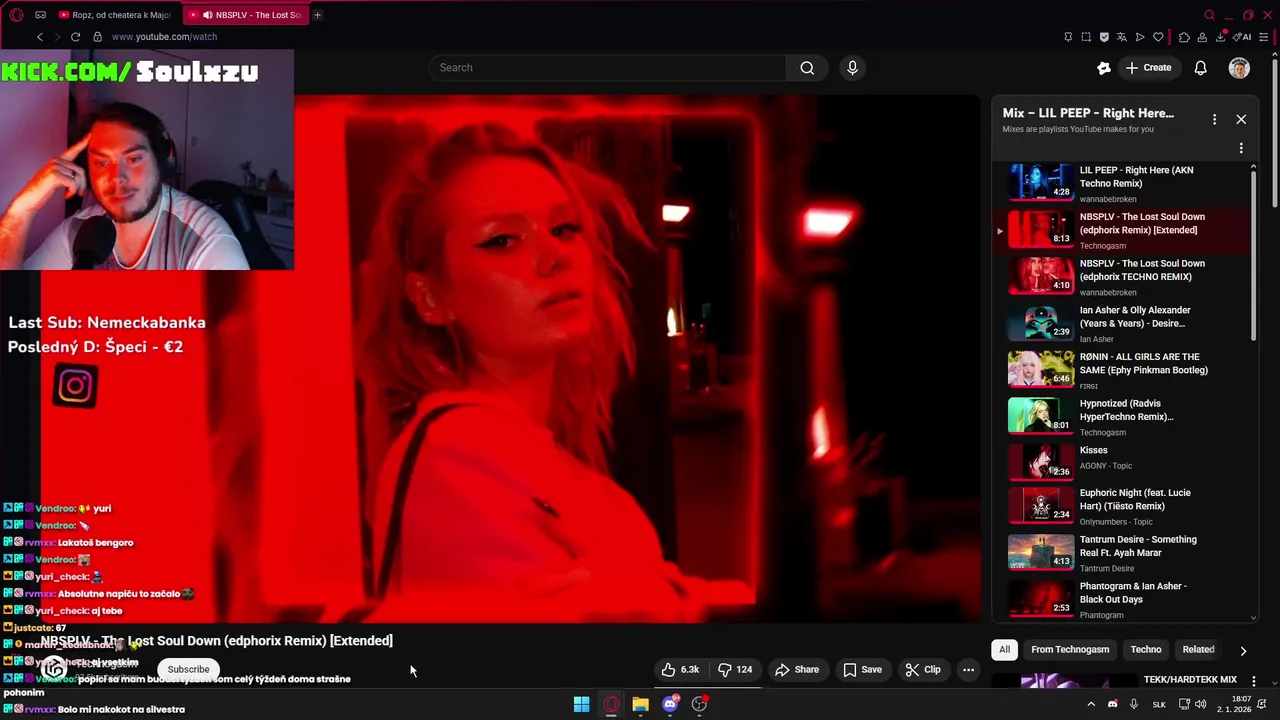This screenshot has width=1280, height=720.
Task: Open the easy setup sliders icon
Action: point(1264,37)
